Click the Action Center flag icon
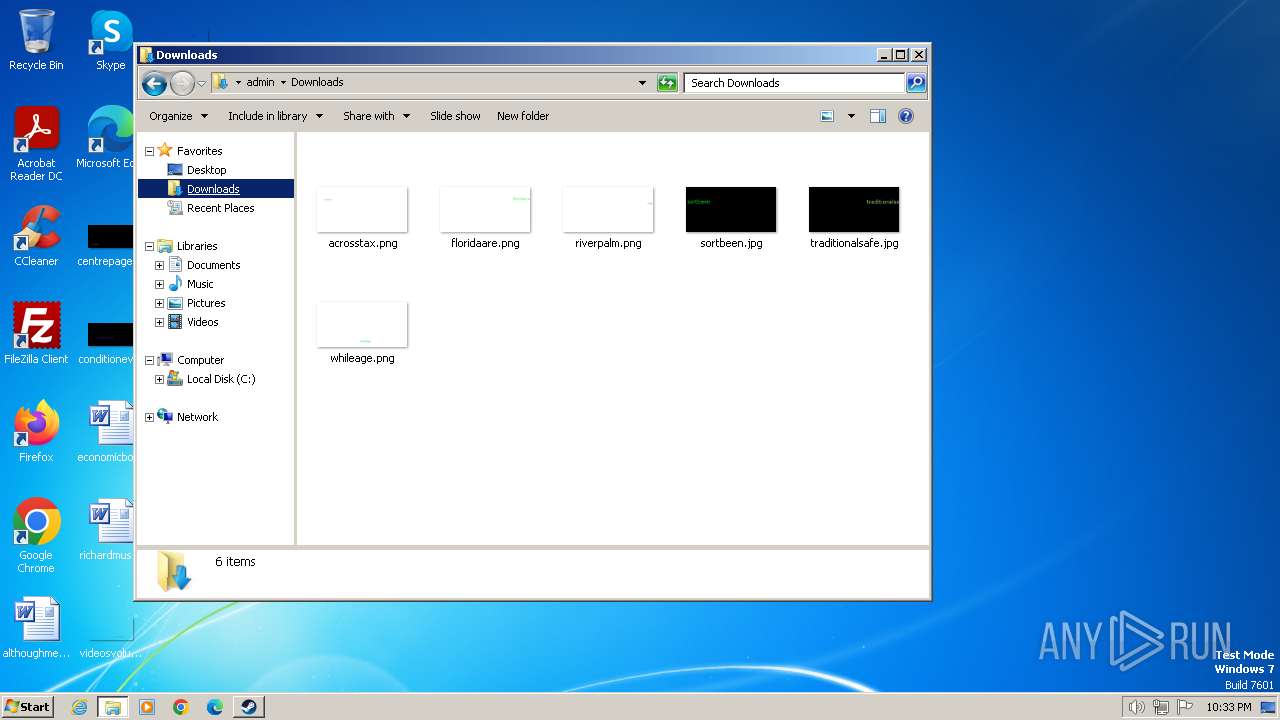 (1185, 707)
